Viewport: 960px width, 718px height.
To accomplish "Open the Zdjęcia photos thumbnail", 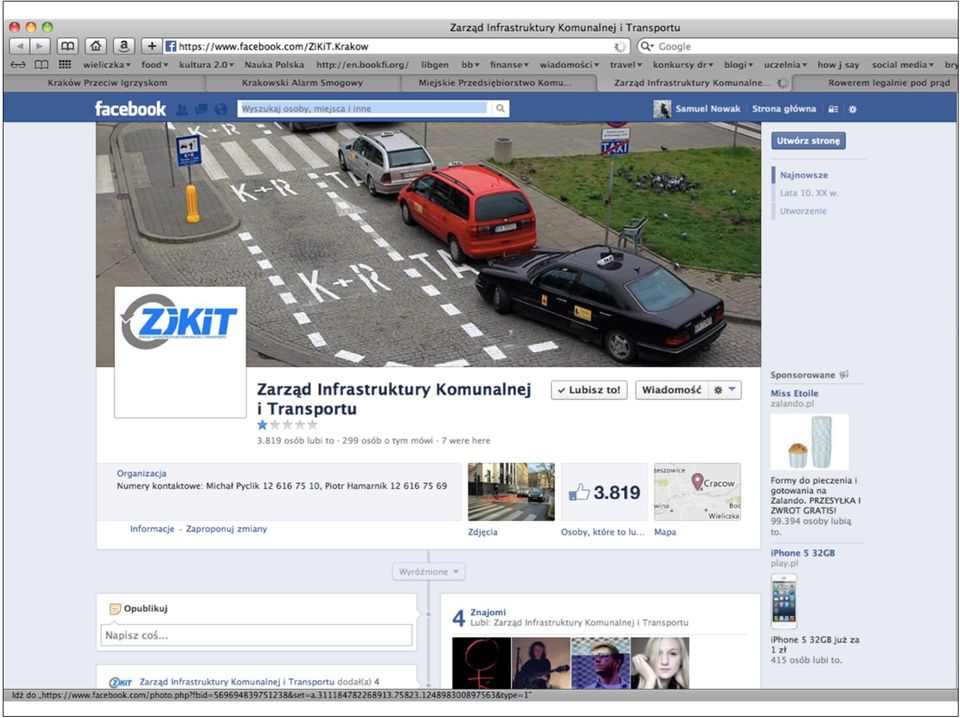I will [x=511, y=492].
